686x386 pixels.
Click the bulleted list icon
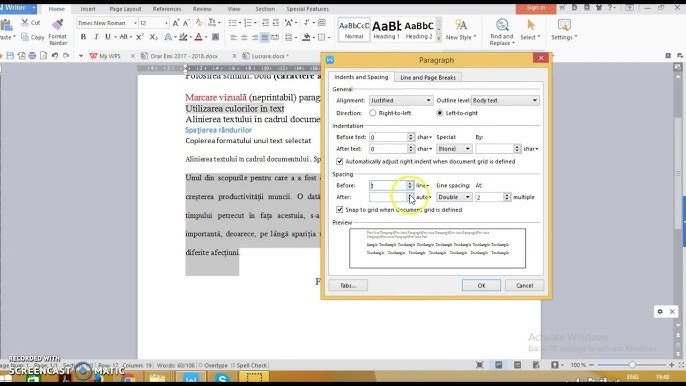click(x=232, y=23)
